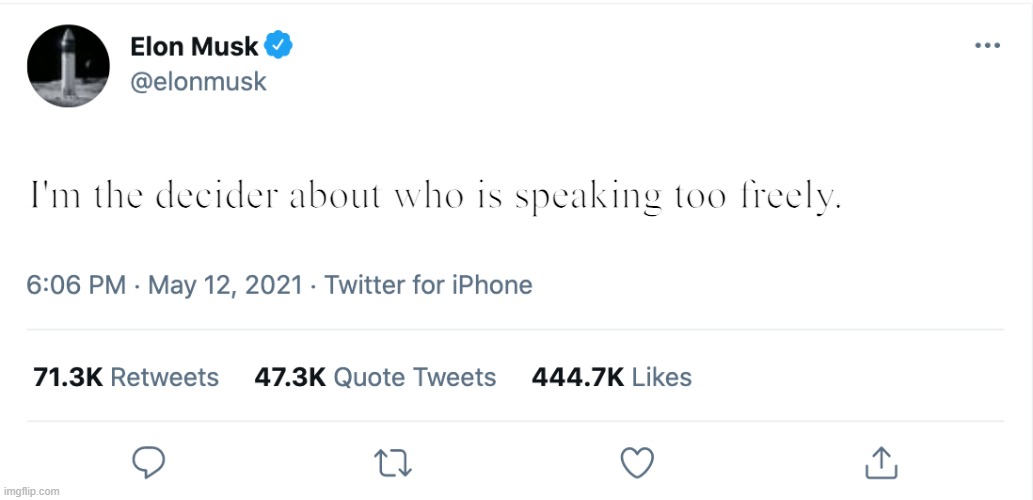
Task: Open the three-dot more options menu
Action: (987, 46)
